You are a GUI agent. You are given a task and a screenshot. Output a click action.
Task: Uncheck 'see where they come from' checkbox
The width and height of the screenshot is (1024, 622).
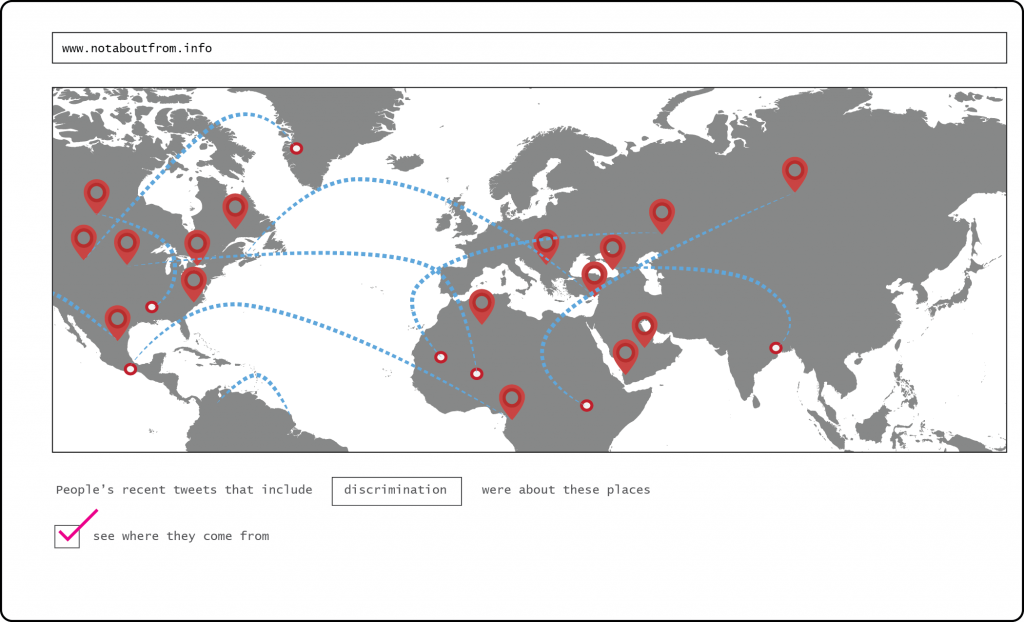click(x=67, y=536)
